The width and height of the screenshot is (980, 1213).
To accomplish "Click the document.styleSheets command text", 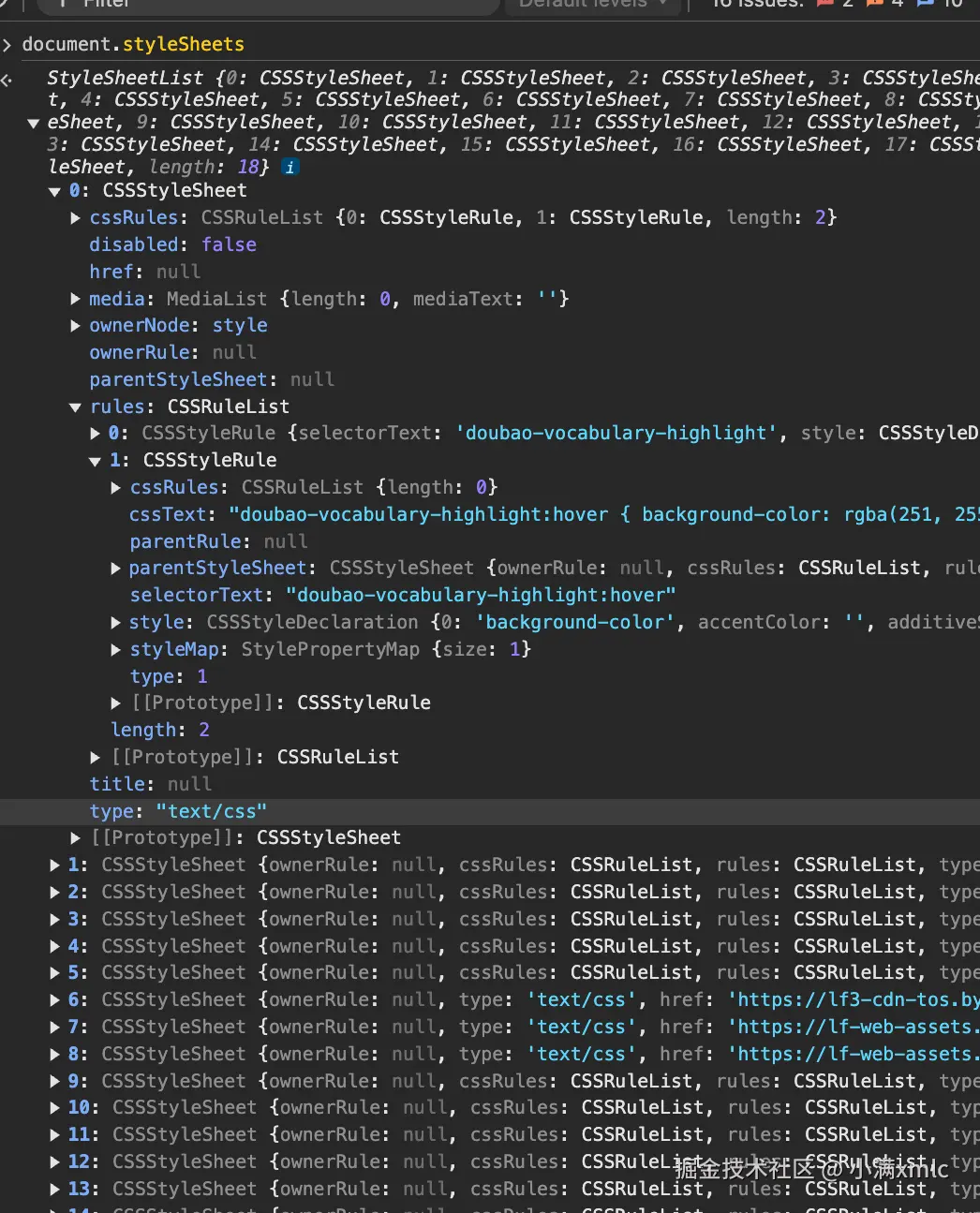I will pyautogui.click(x=133, y=44).
